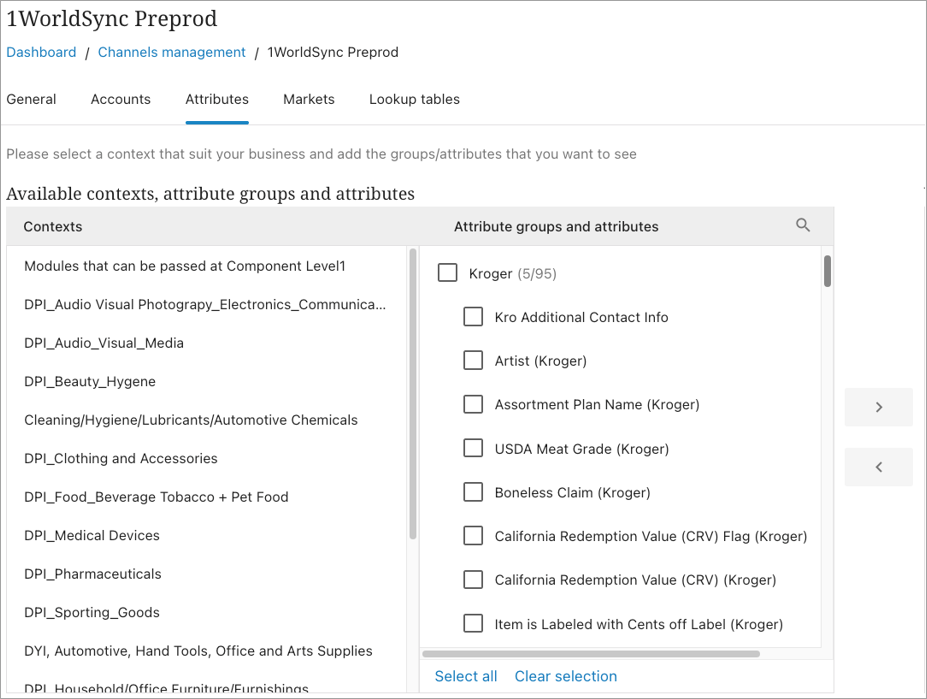Select the Boneless Claim (Kroger) checkbox
Screen dimensions: 927x699
[473, 492]
